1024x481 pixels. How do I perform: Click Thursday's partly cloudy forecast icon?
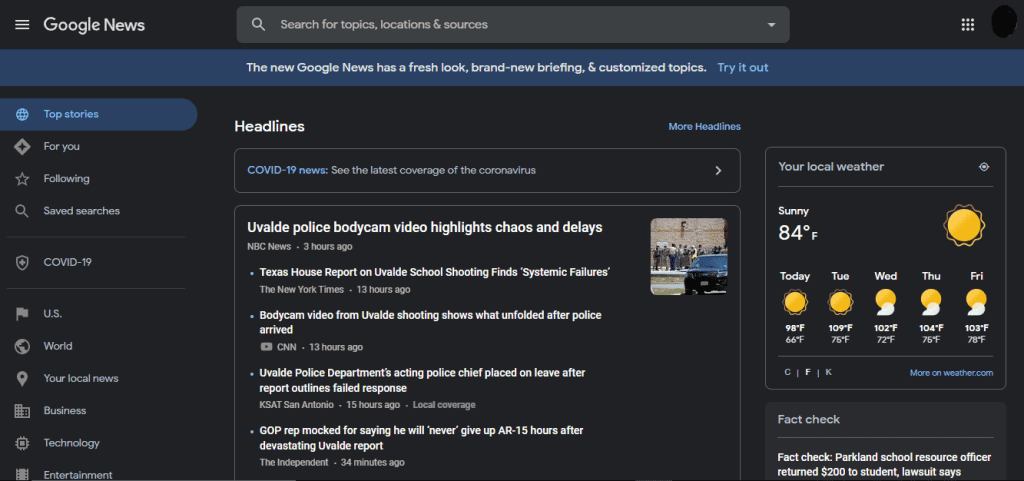pos(931,303)
